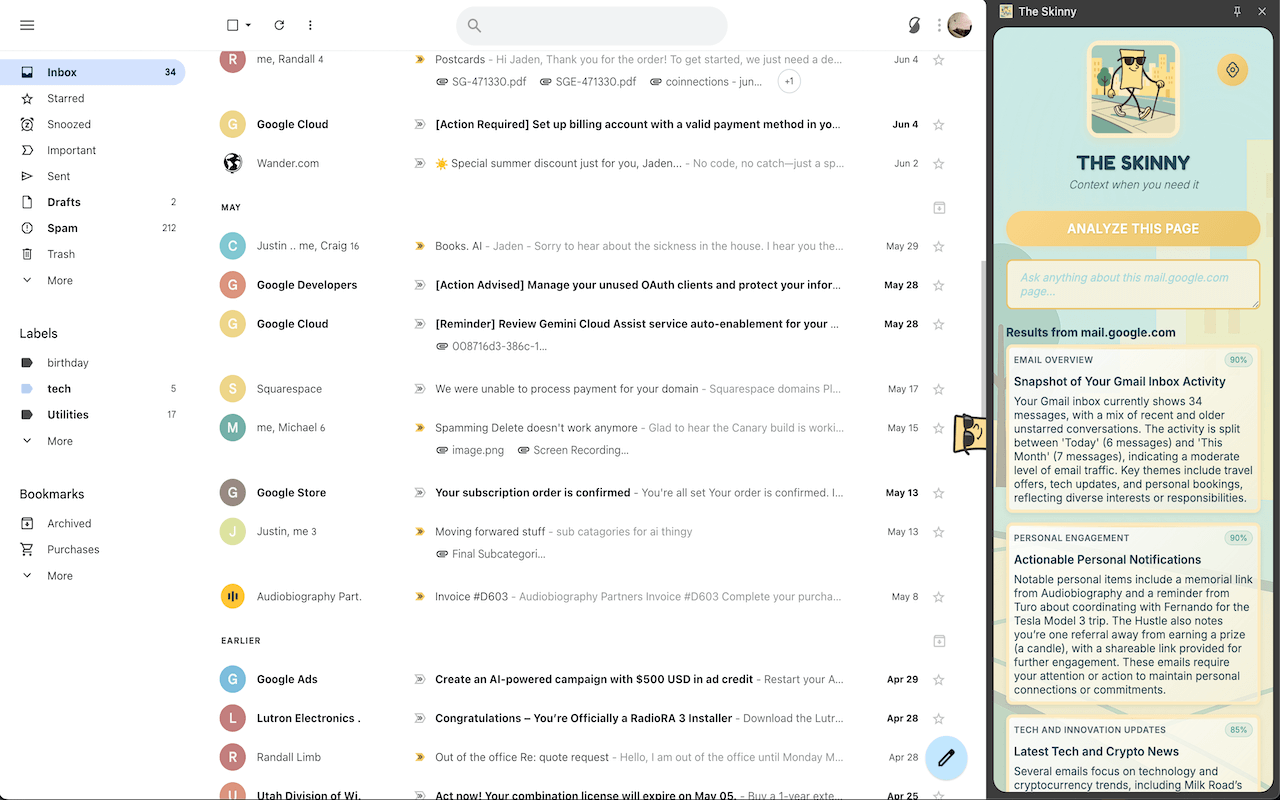Click The Skinny walking mascot logo
Image resolution: width=1280 pixels, height=800 pixels.
point(1133,89)
